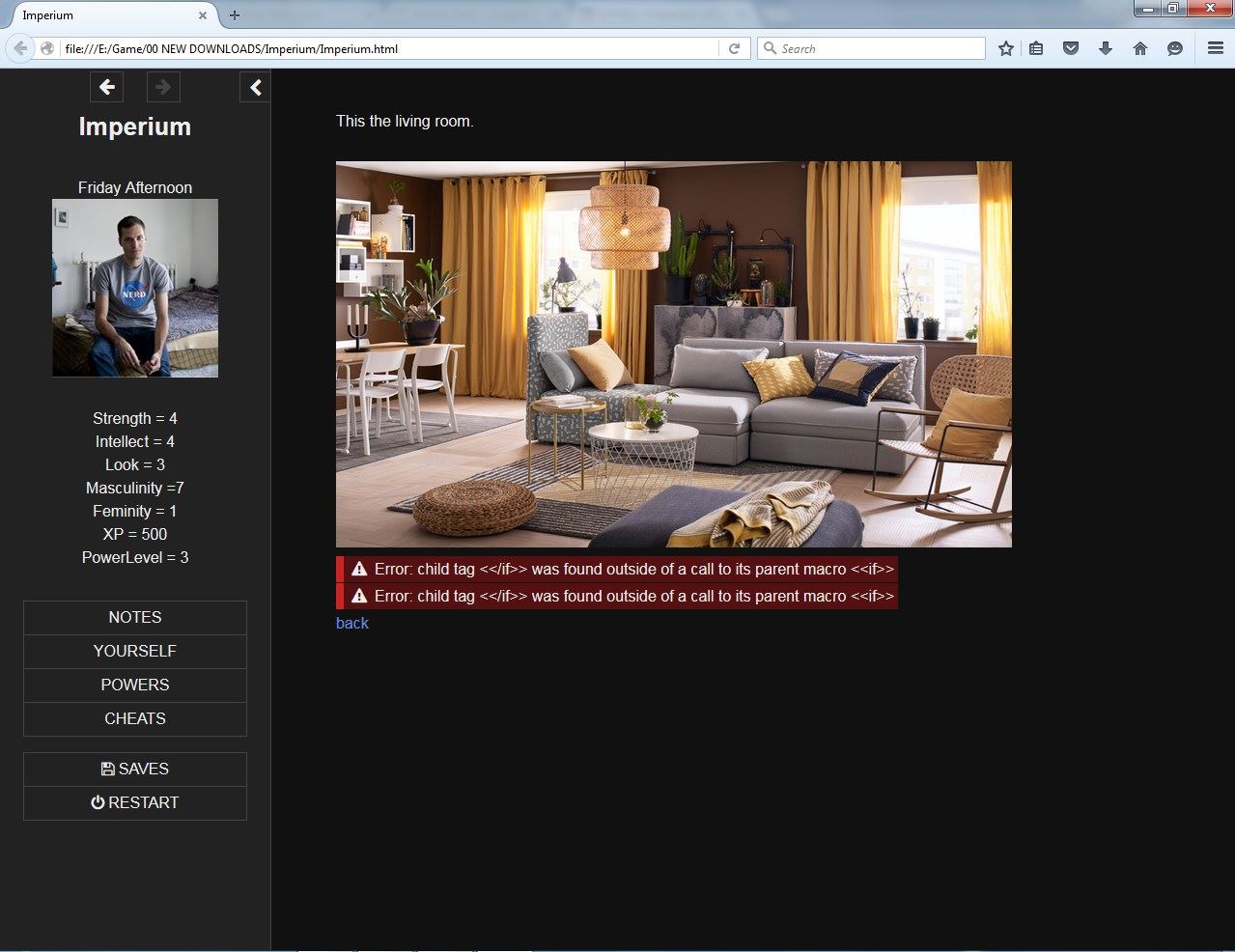The image size is (1235, 952).
Task: Bookmark this page with star icon
Action: click(x=1005, y=48)
